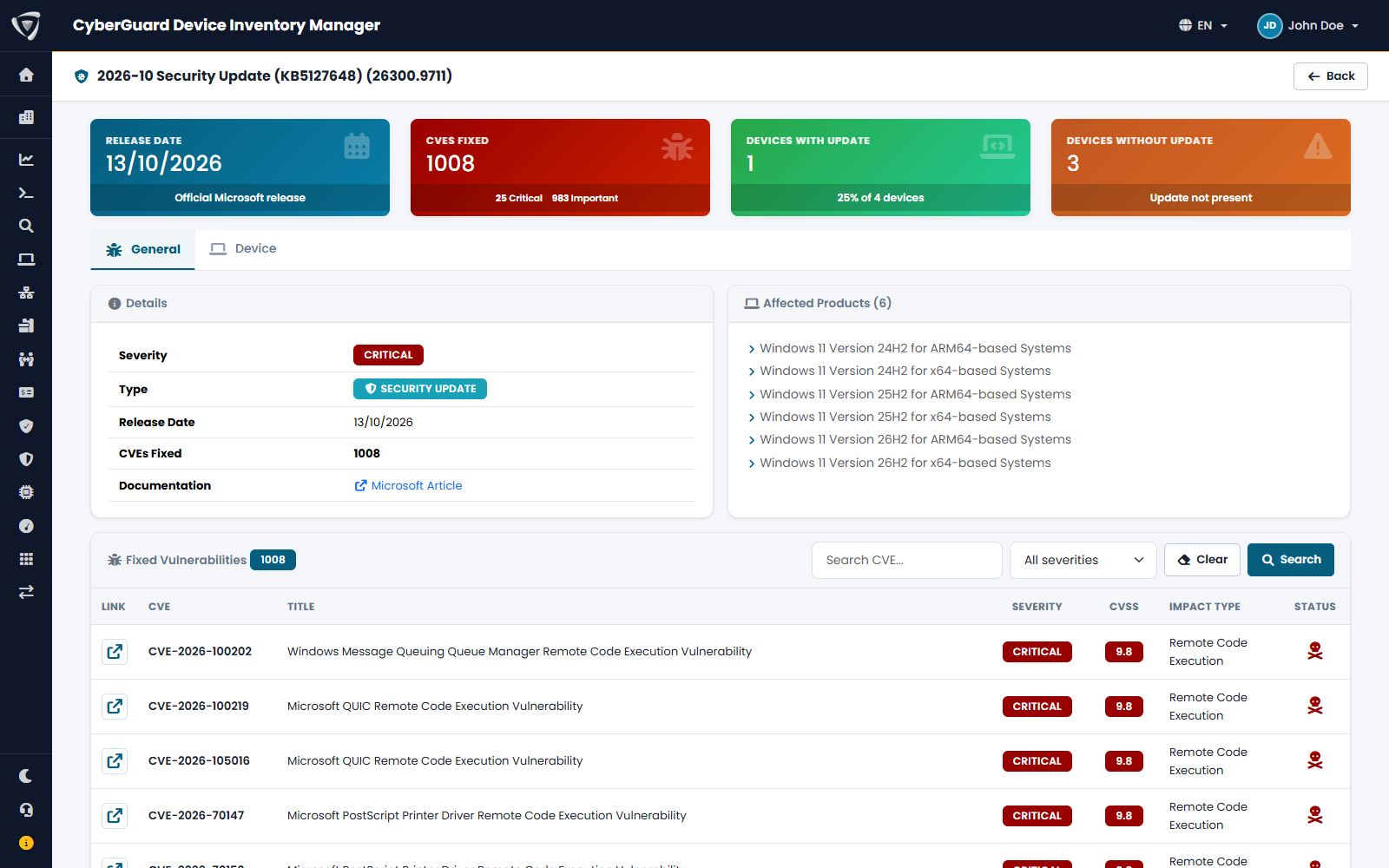This screenshot has height=868, width=1389.
Task: Click the CyberGuard shield logo
Action: point(26,25)
